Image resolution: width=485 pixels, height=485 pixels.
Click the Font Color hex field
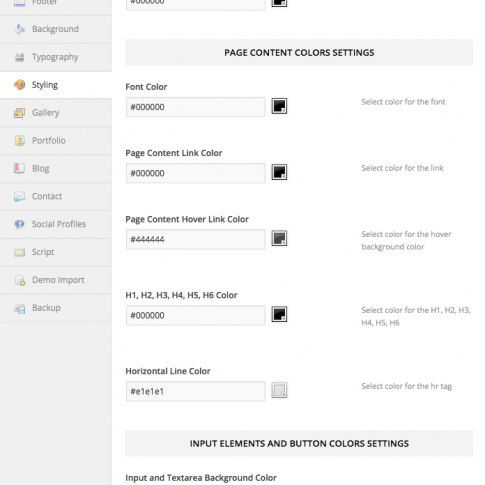click(196, 107)
